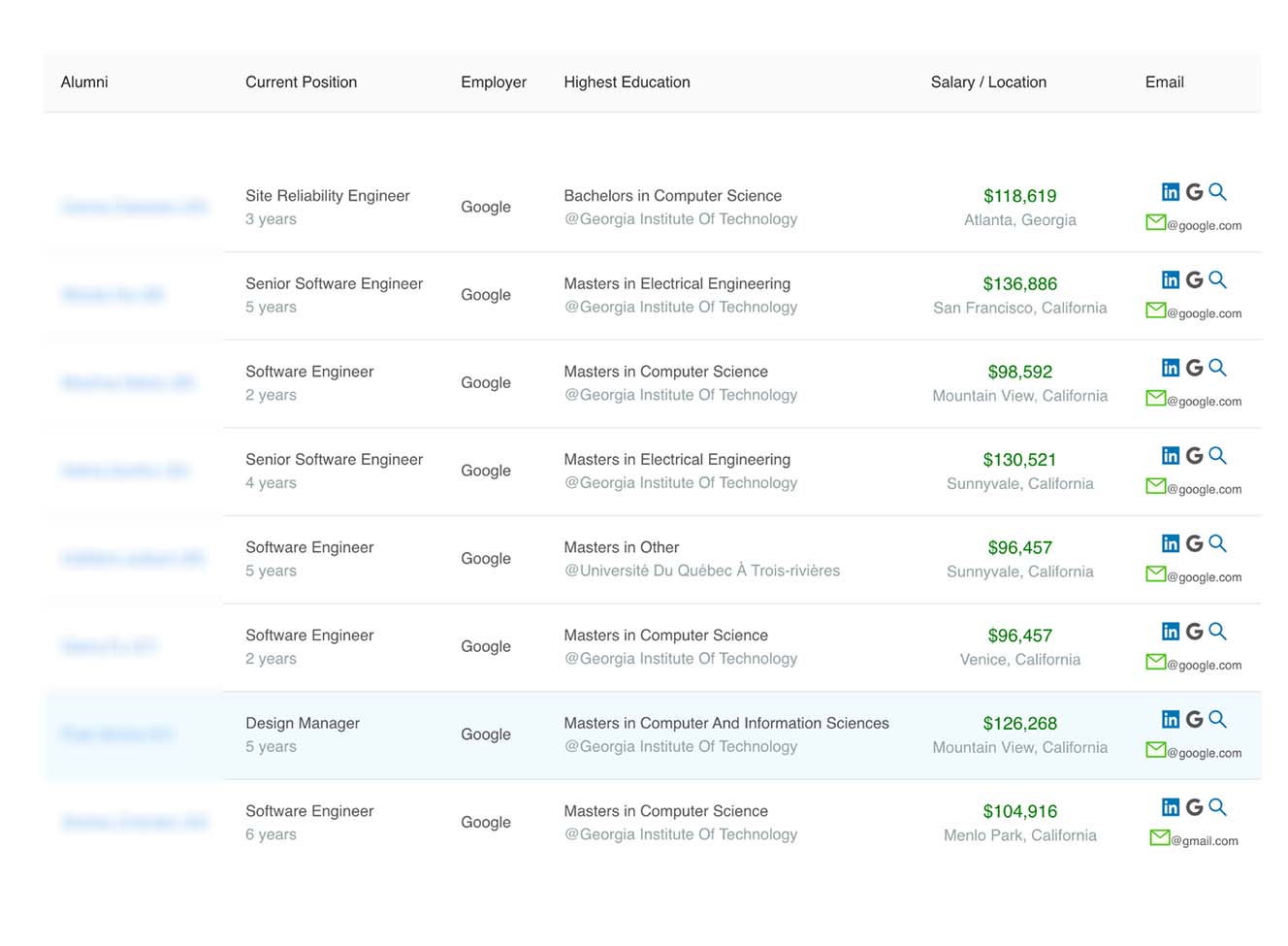Click Masters in Other education text
Image resolution: width=1288 pixels, height=946 pixels.
pyautogui.click(x=622, y=547)
